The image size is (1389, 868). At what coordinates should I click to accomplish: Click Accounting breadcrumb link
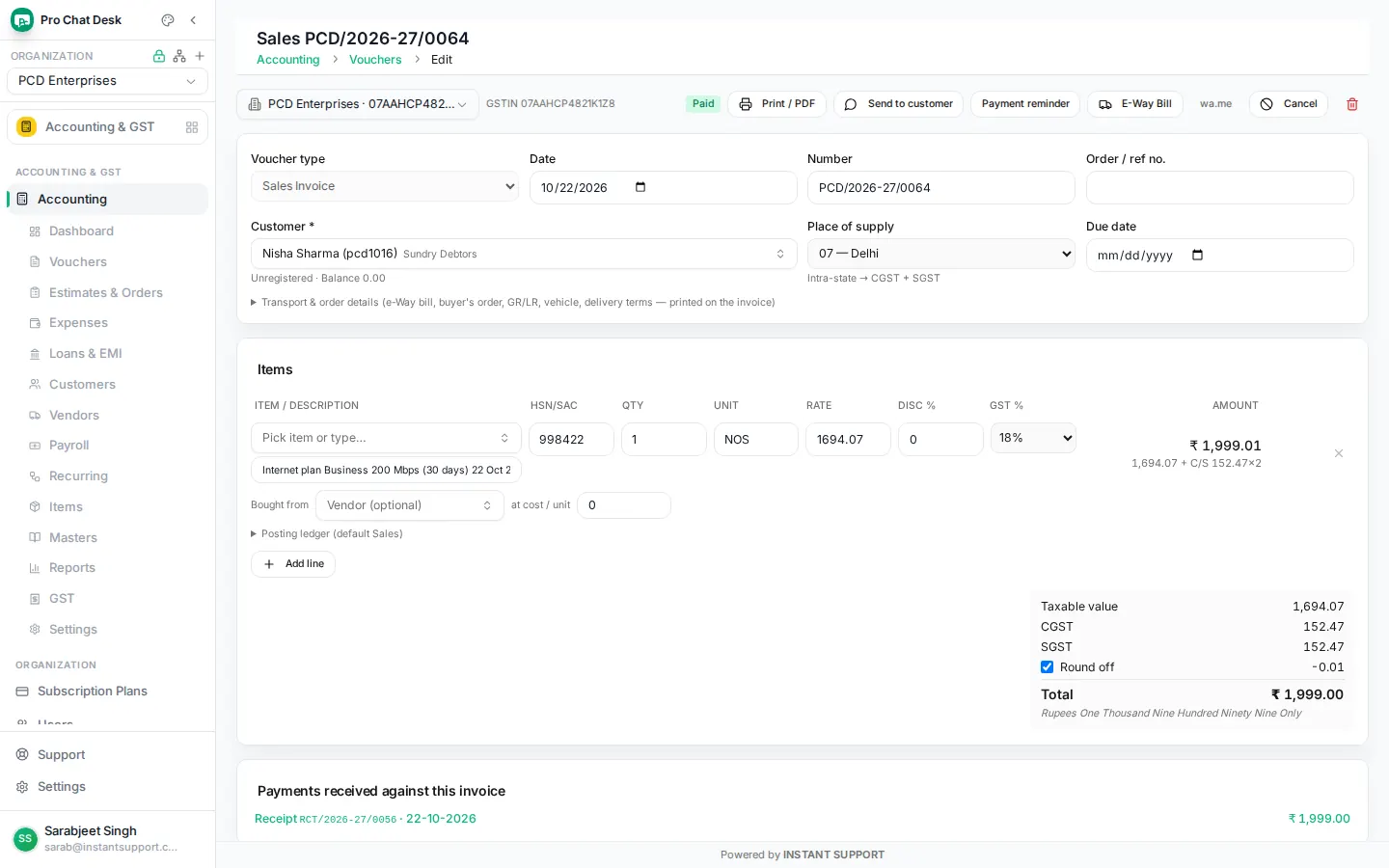coord(287,60)
